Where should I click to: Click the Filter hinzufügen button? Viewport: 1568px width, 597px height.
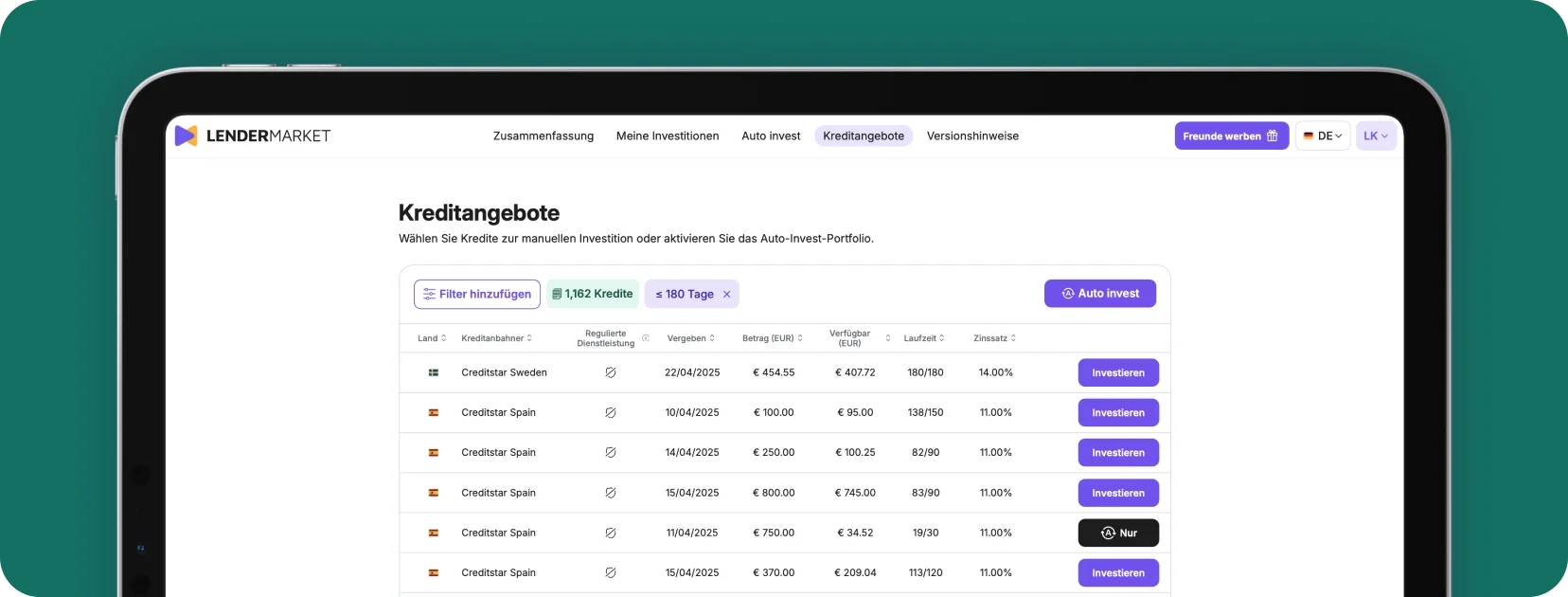(x=477, y=294)
